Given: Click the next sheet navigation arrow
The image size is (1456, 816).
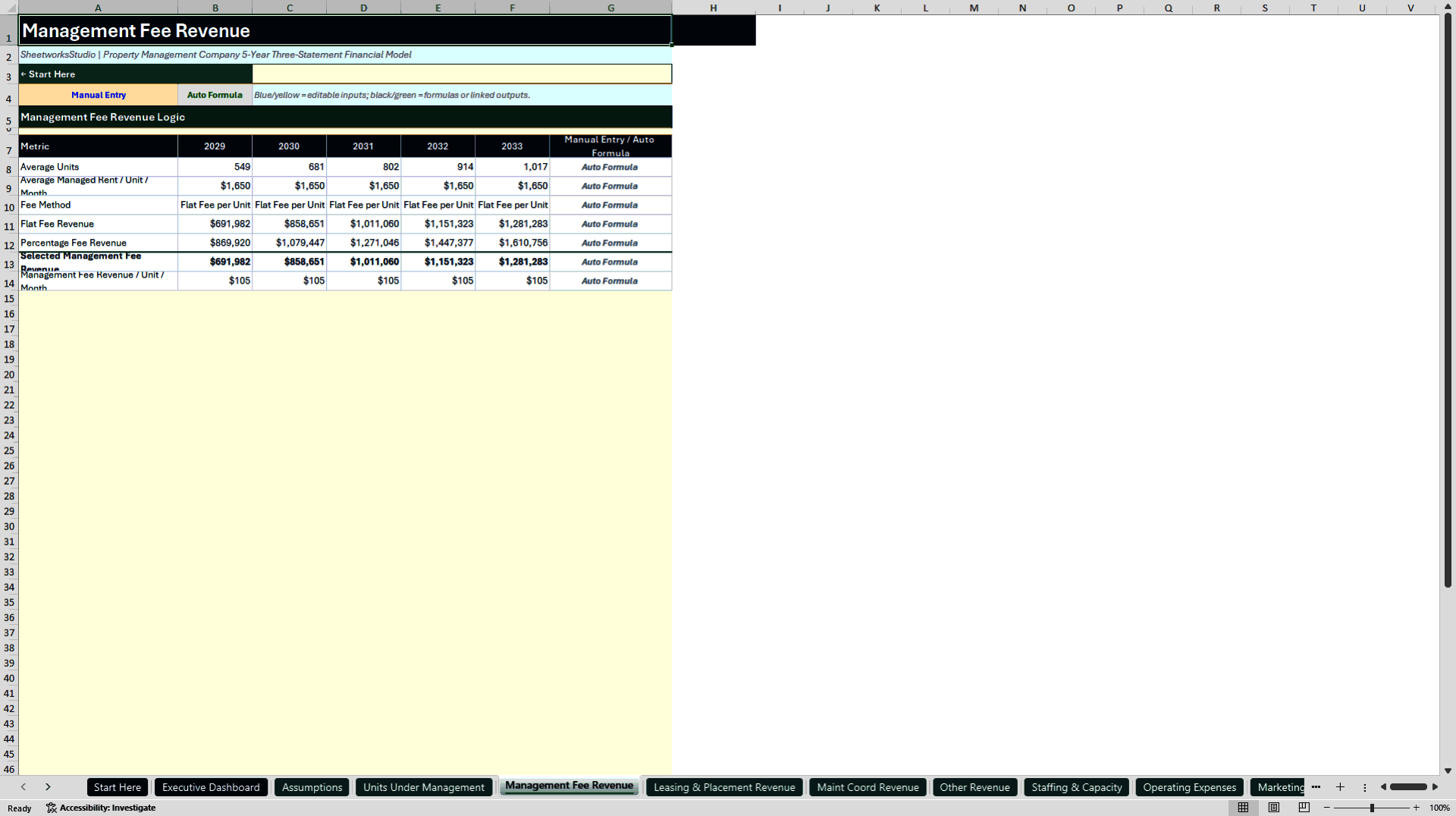Looking at the screenshot, I should point(48,787).
